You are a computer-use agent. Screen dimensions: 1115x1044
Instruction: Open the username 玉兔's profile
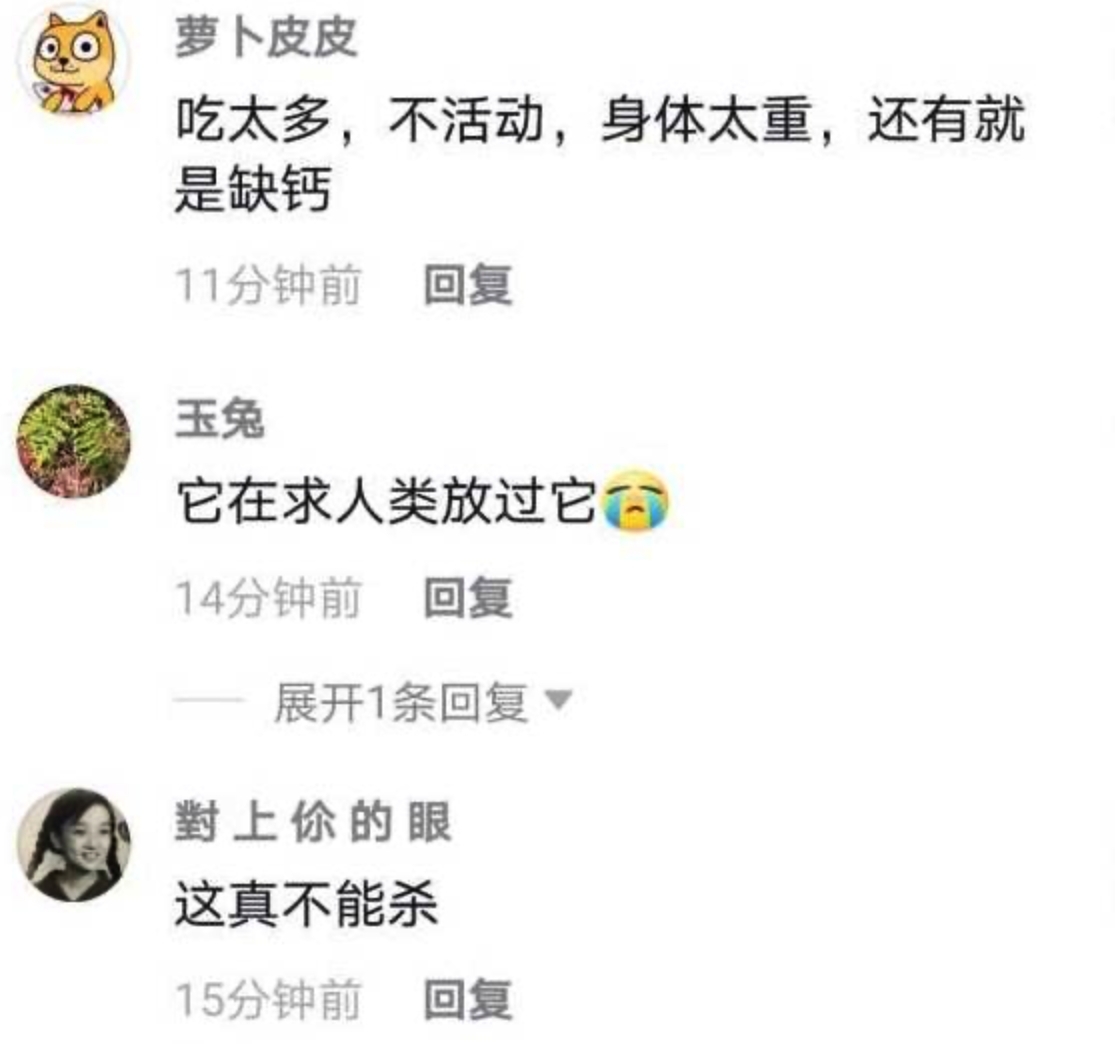click(220, 418)
